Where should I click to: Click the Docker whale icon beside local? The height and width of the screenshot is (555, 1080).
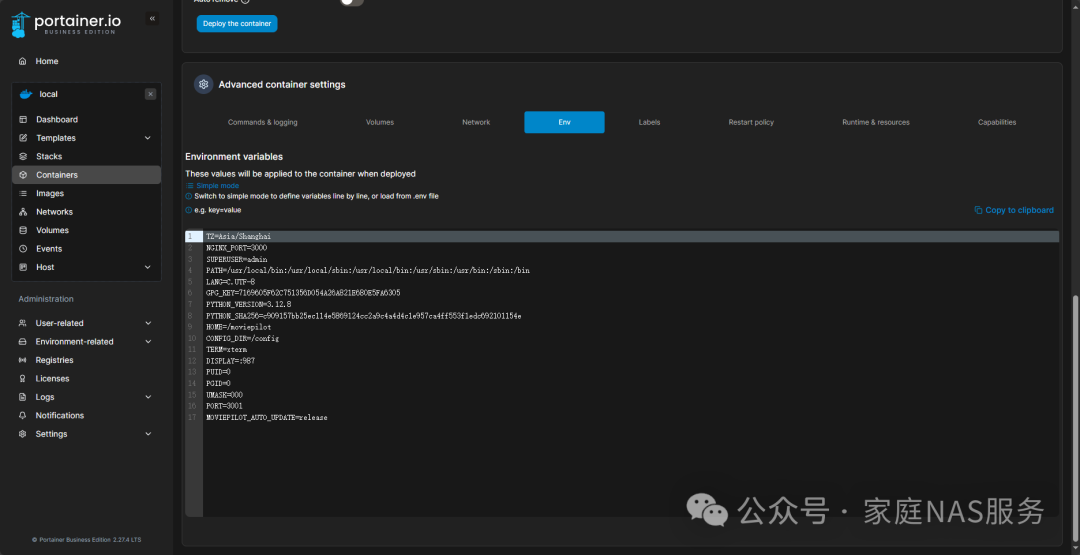click(x=26, y=94)
